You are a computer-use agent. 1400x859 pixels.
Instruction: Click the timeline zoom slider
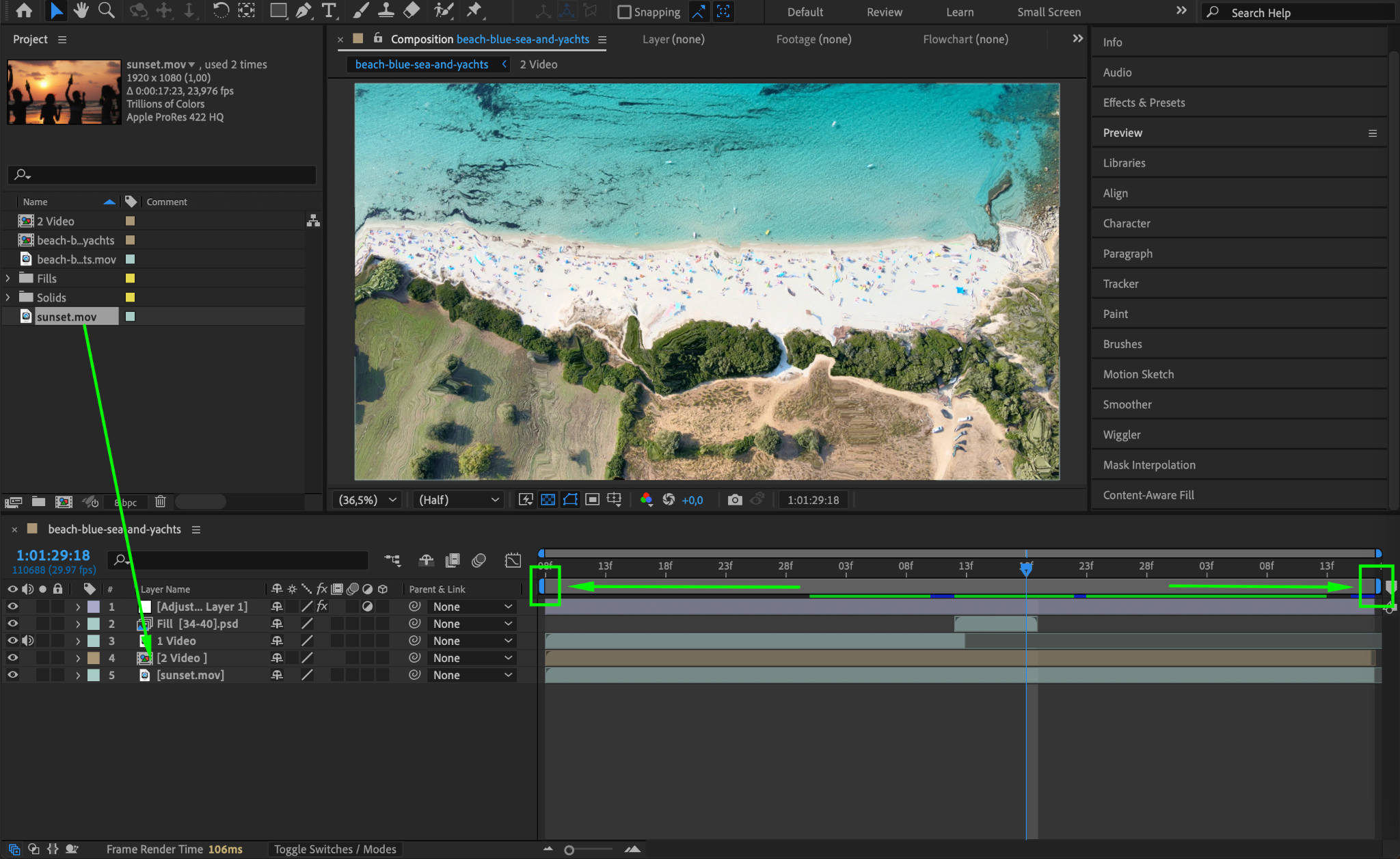[x=569, y=850]
